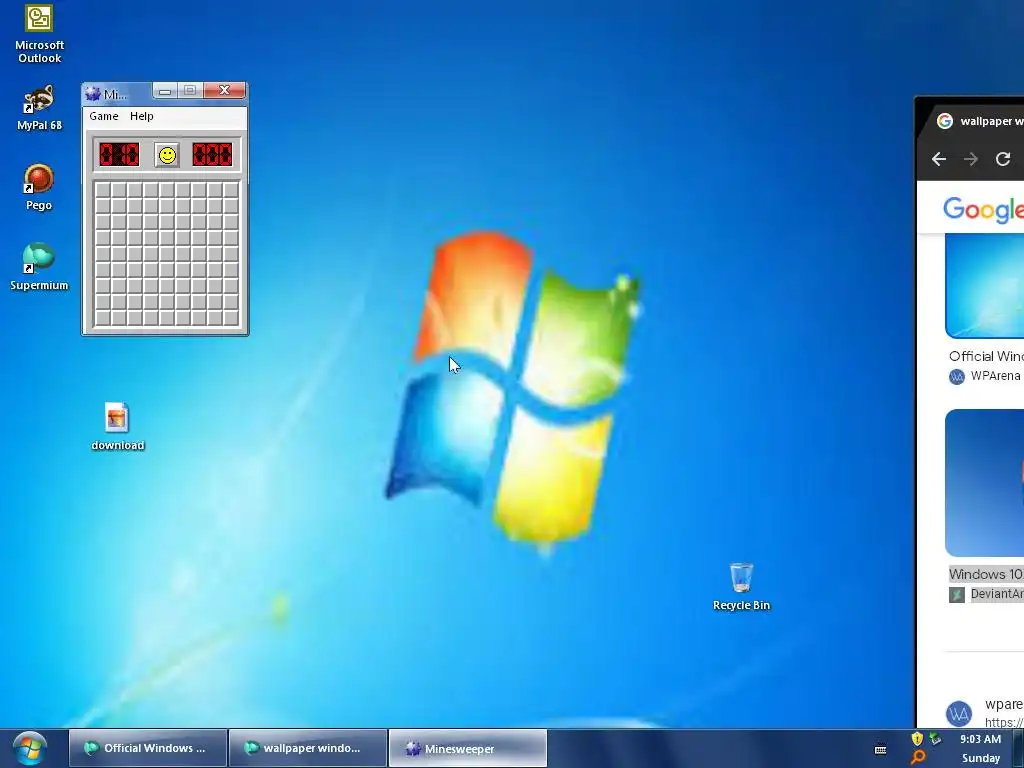The height and width of the screenshot is (768, 1024).
Task: Click the Minesweeper mine counter display
Action: [119, 155]
